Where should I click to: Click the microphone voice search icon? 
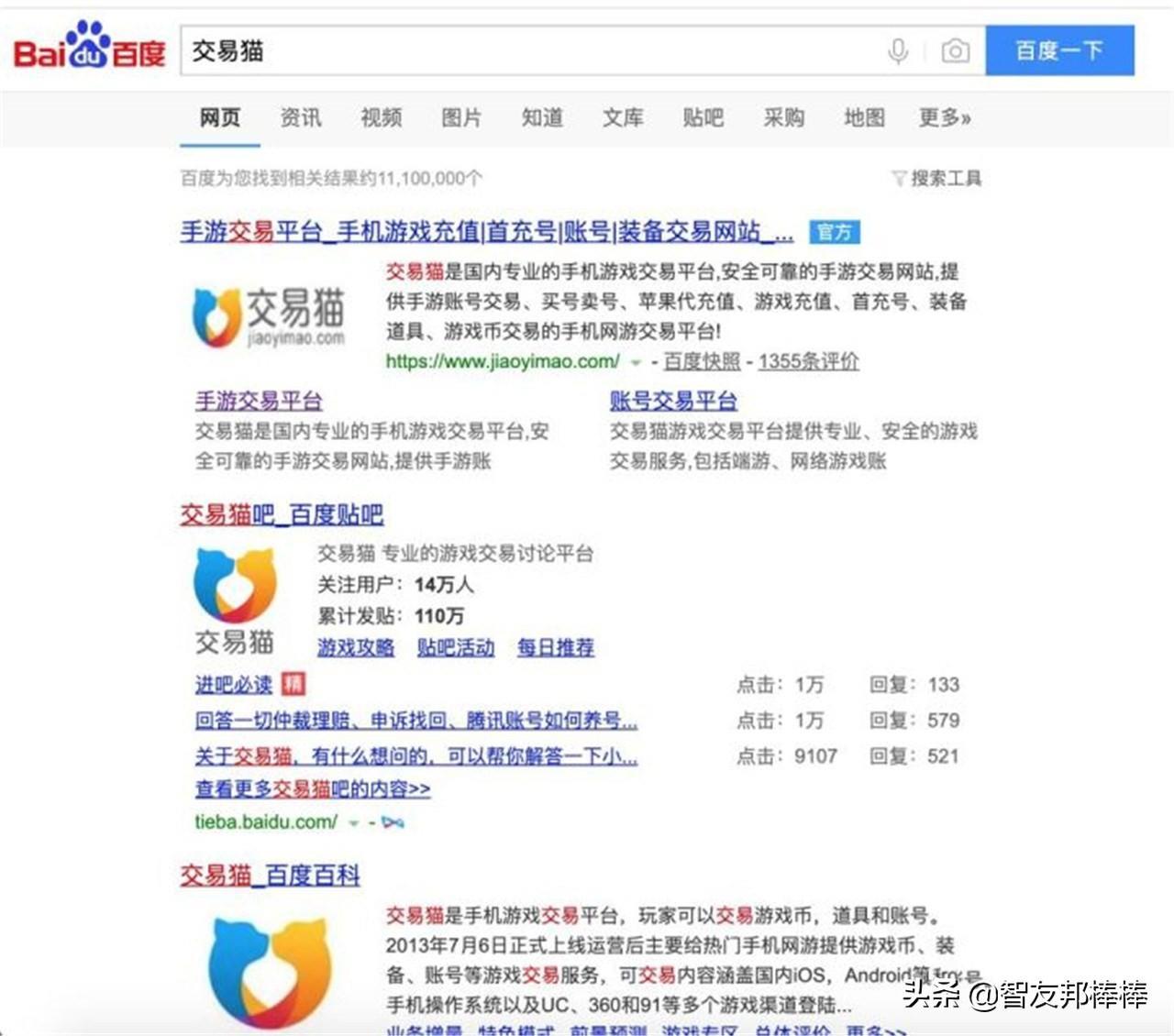pos(898,50)
